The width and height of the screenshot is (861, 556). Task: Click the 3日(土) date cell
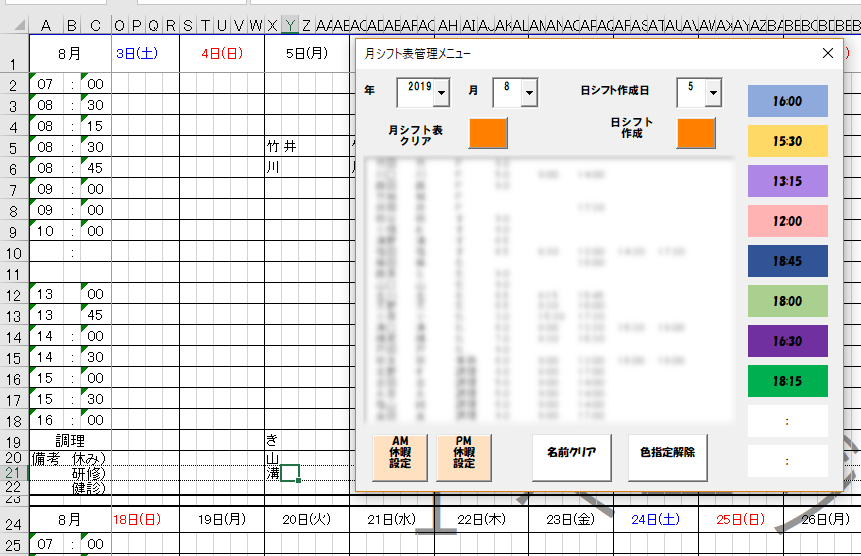146,53
